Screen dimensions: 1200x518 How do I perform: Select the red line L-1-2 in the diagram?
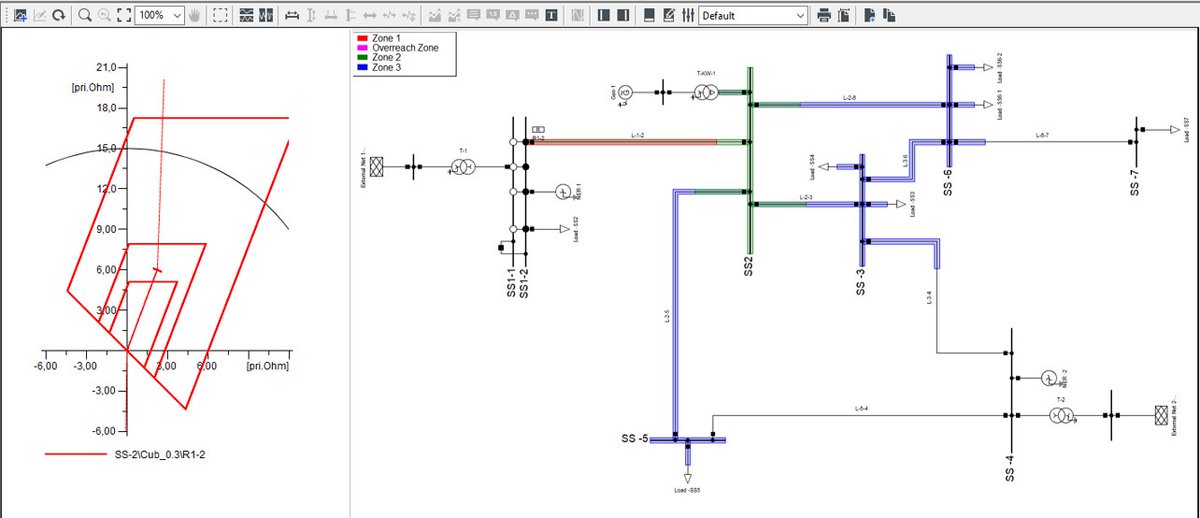[625, 142]
